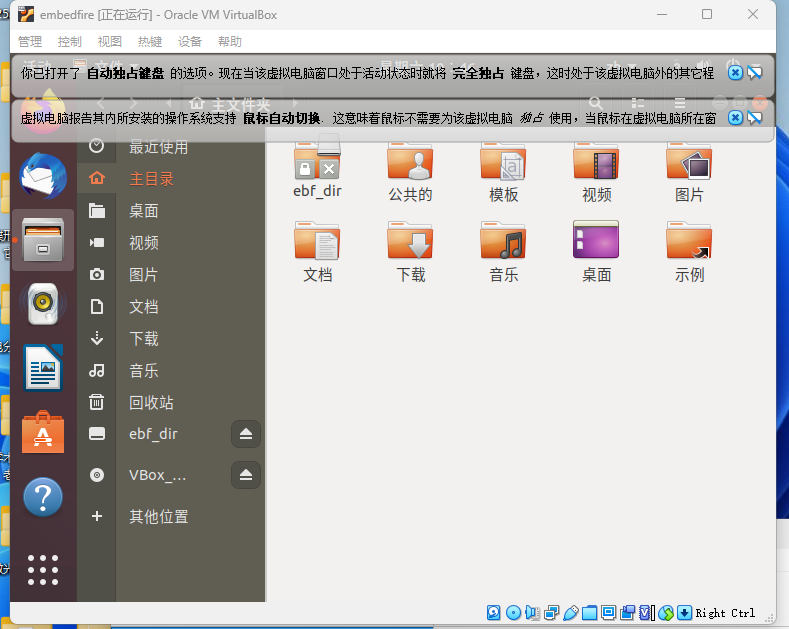Click the hard disk activity status icon
This screenshot has height=629, width=789.
pyautogui.click(x=494, y=612)
